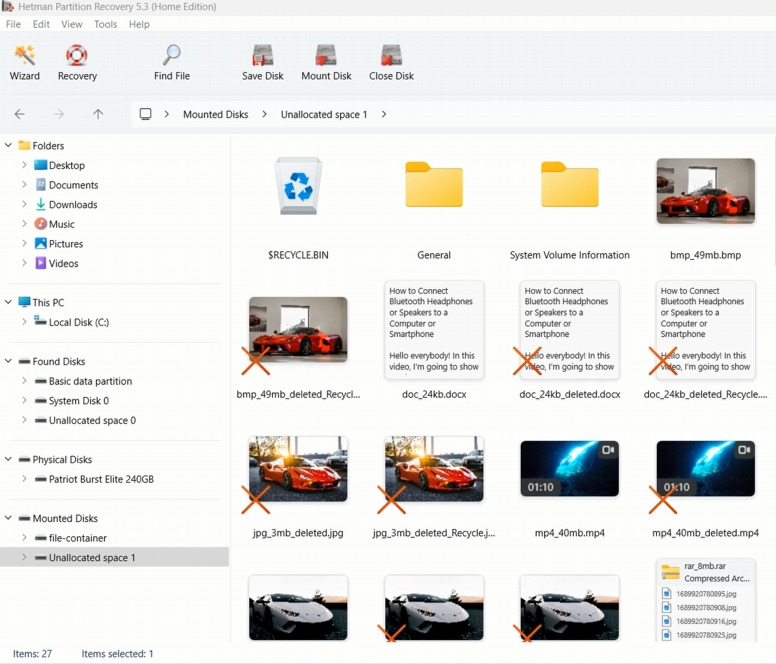Select the System Volume Information folder
Image resolution: width=776 pixels, height=664 pixels.
pos(570,185)
